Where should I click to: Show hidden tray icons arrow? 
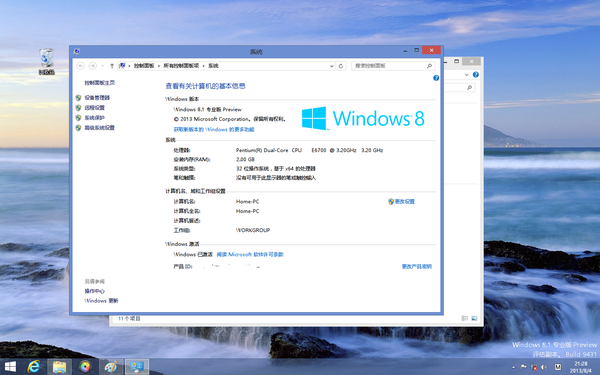pos(514,367)
